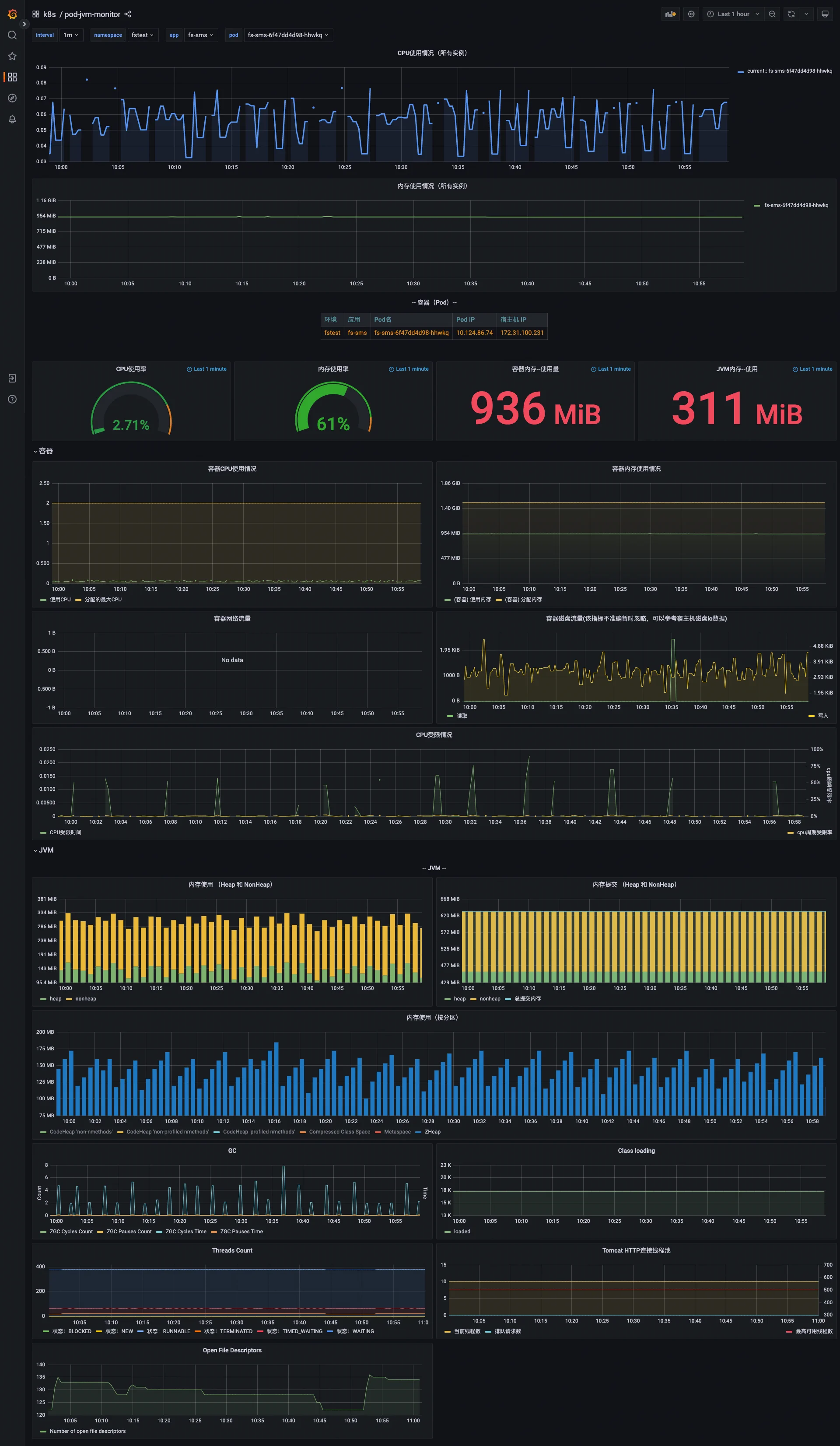Toggle ZHeap series in legend
This screenshot has width=840, height=1446.
[432, 1132]
